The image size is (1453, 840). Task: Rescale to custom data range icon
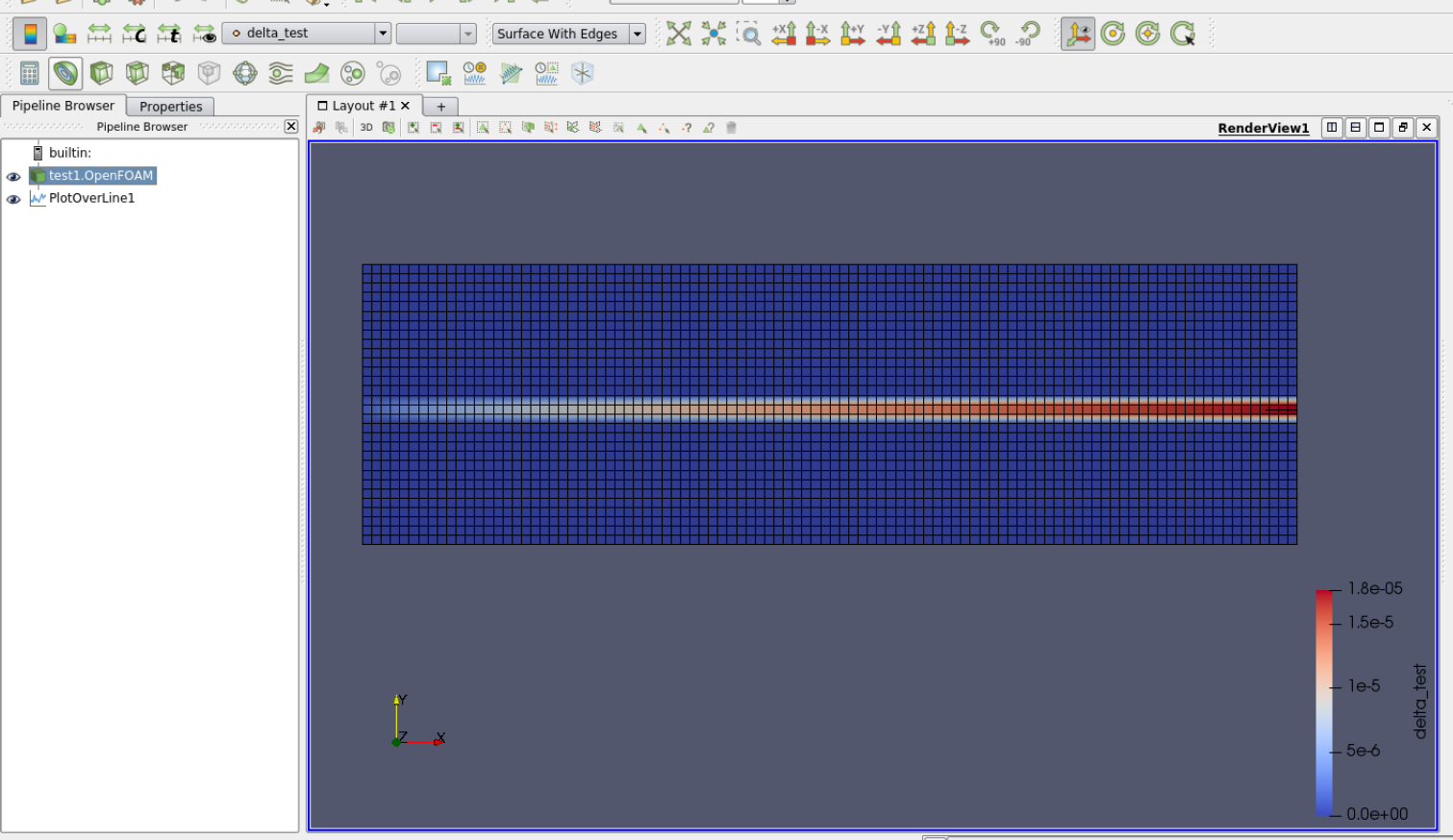(x=135, y=34)
